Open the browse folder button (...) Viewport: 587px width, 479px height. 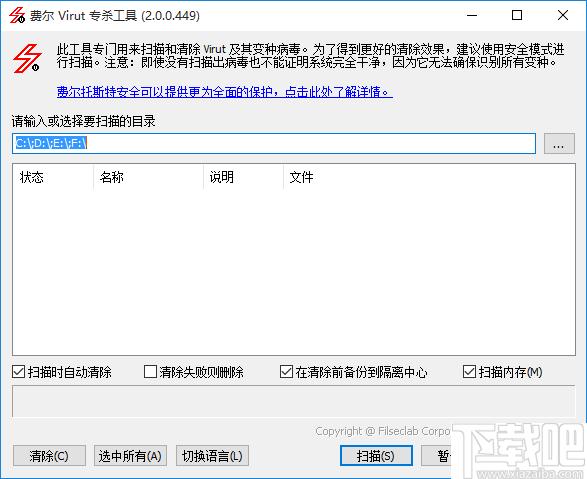click(x=559, y=143)
